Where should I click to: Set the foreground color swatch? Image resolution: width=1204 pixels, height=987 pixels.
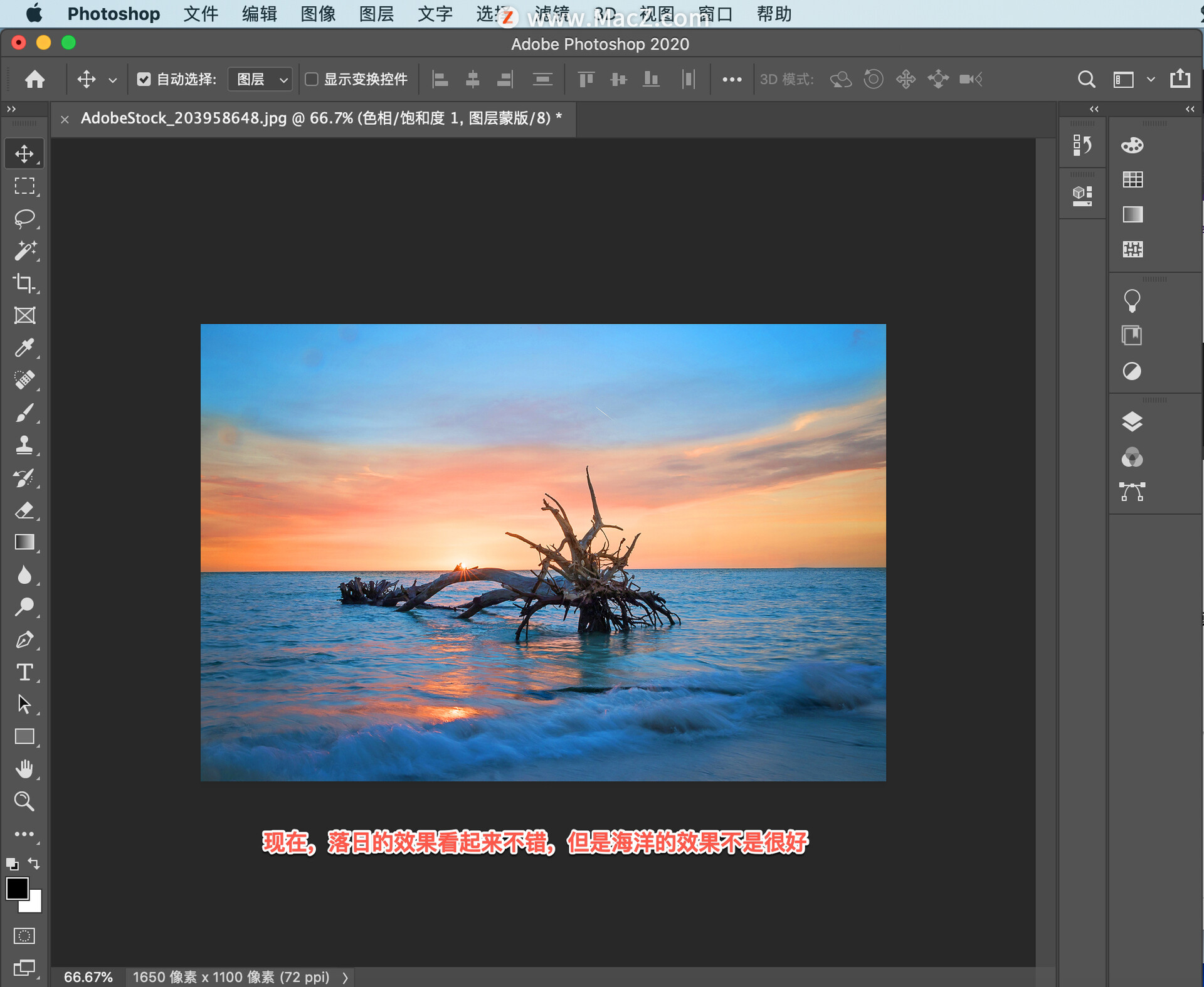[17, 889]
